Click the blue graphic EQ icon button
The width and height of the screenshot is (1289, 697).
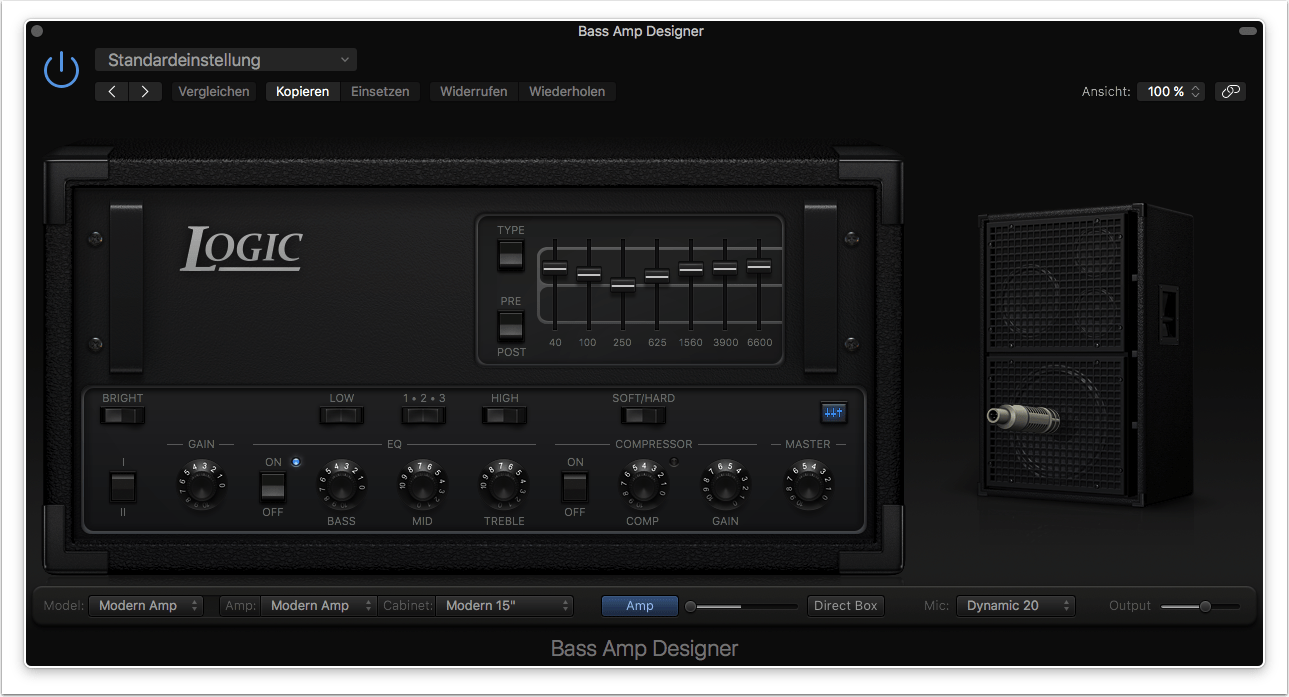pyautogui.click(x=833, y=412)
